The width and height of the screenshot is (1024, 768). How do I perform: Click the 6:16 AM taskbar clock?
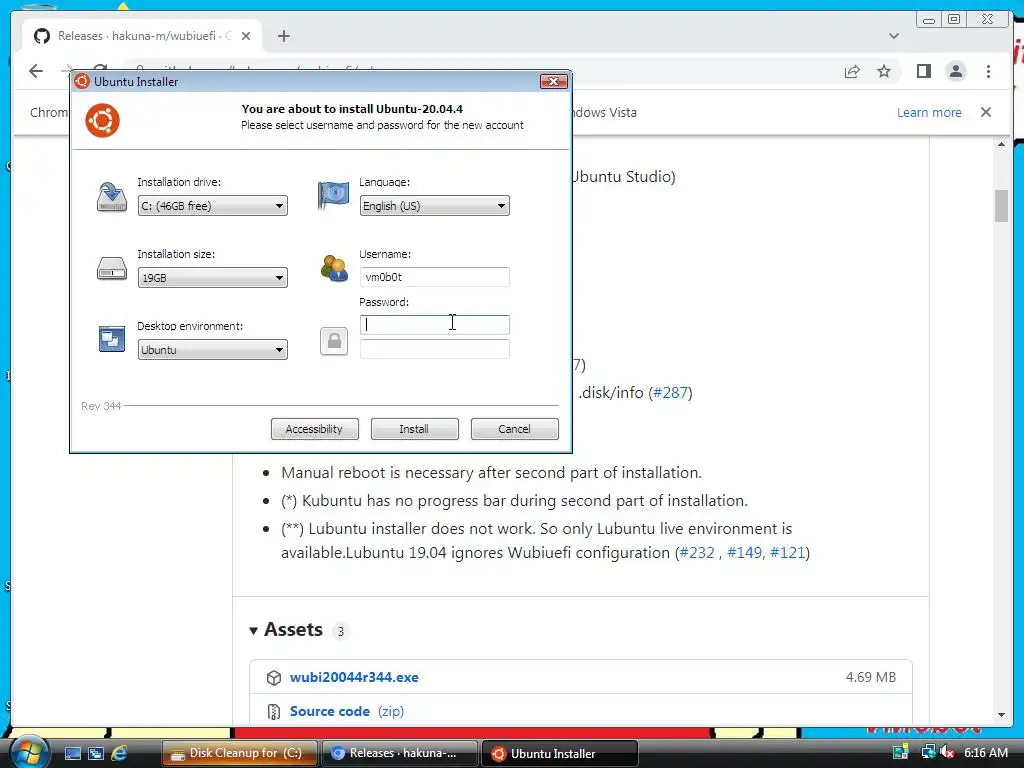(986, 752)
